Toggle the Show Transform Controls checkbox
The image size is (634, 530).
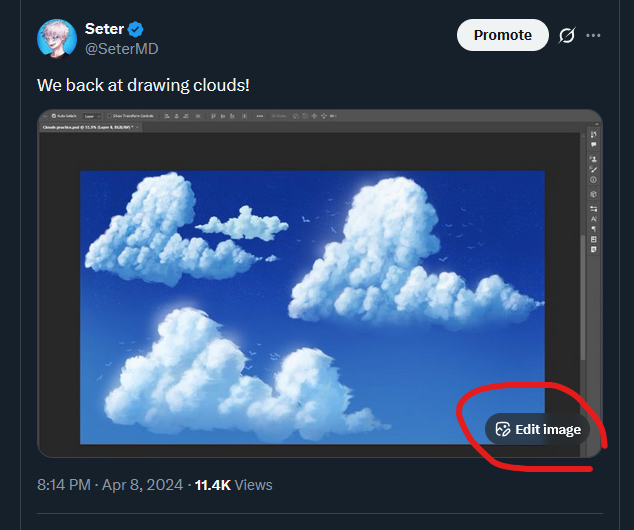tap(110, 116)
